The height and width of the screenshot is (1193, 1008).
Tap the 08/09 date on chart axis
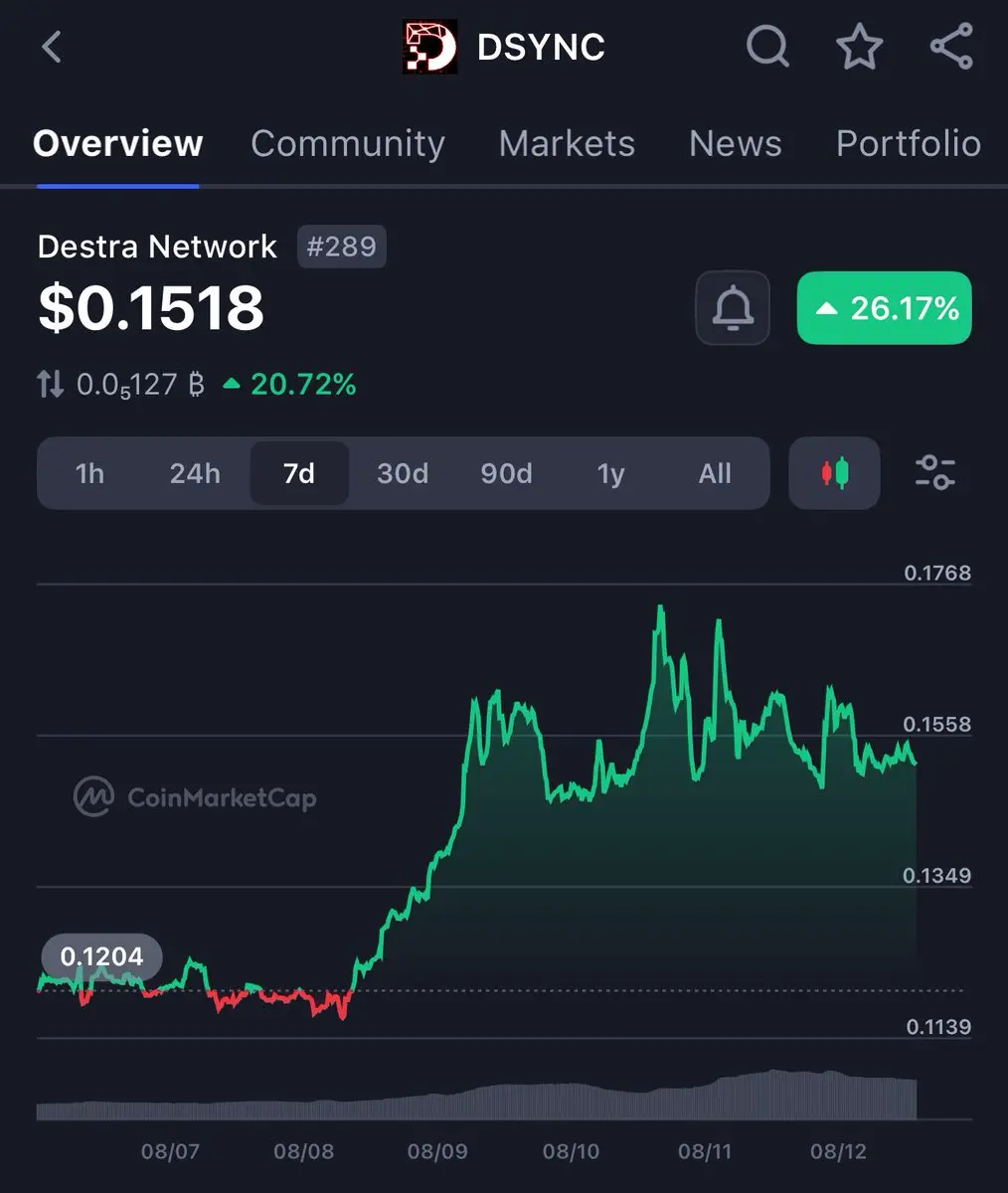click(437, 1152)
